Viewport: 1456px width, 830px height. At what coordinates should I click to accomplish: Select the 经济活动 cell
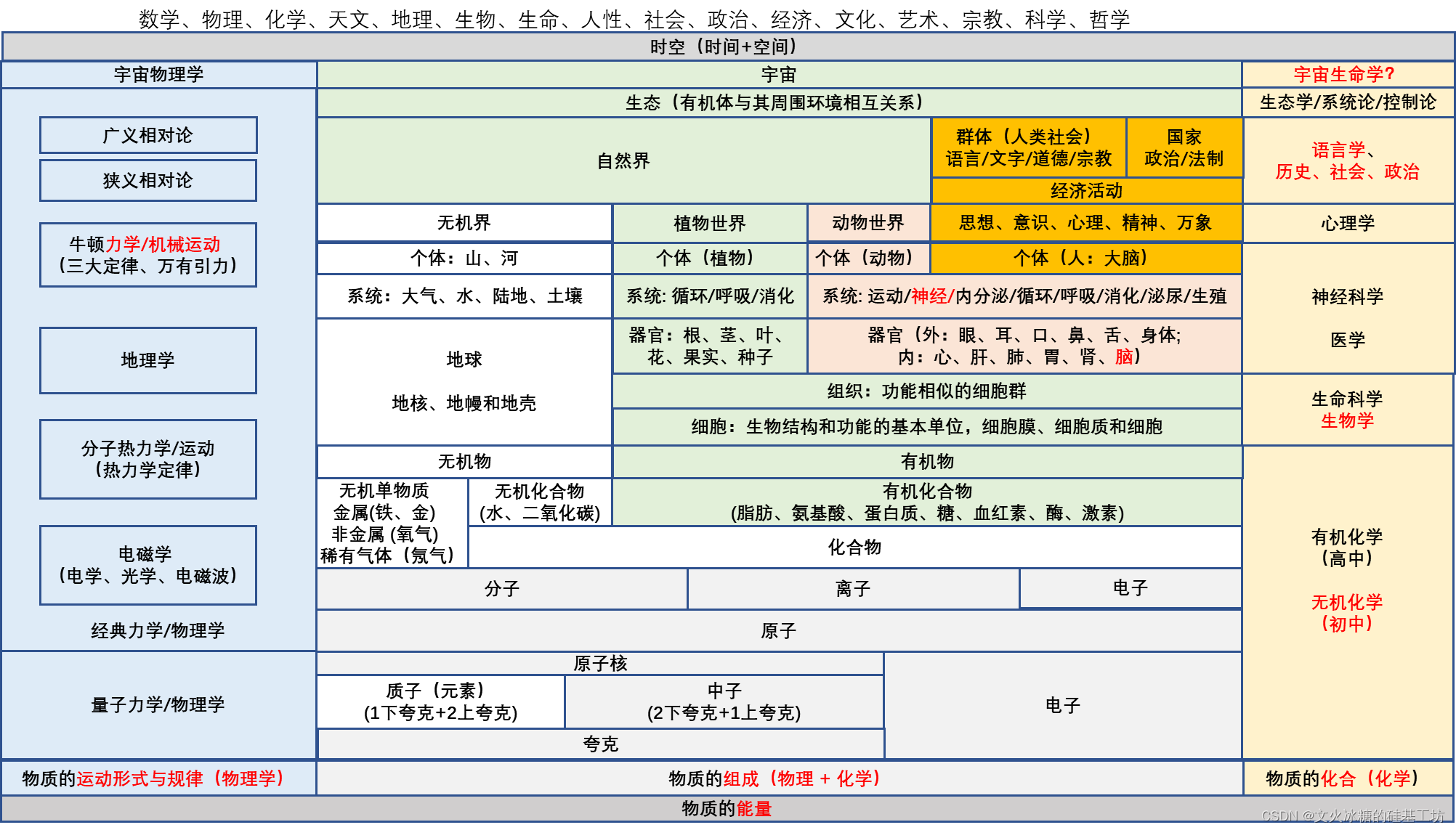1087,190
